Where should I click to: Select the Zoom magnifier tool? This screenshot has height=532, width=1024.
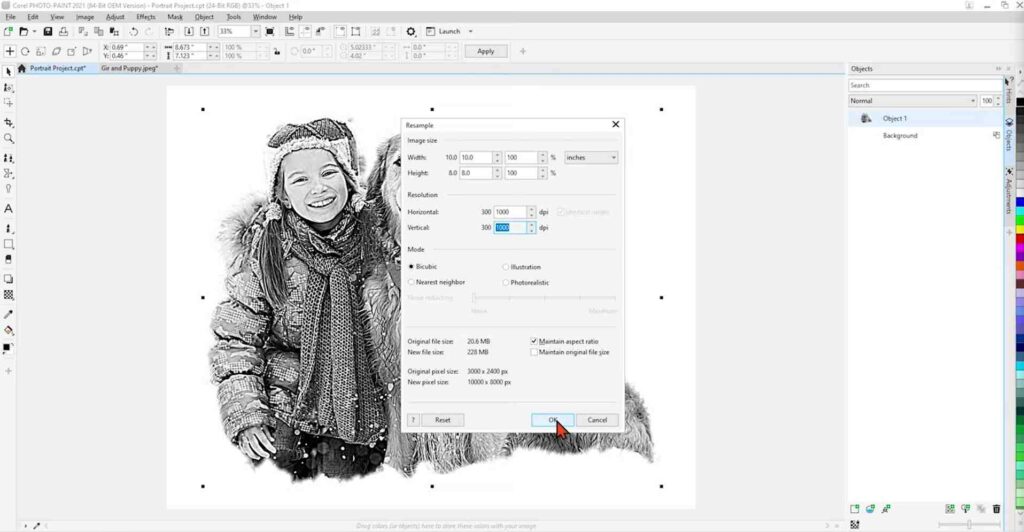(x=8, y=138)
